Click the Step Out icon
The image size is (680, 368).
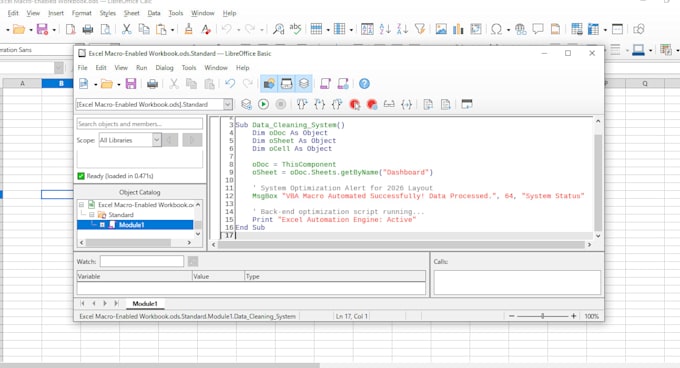337,104
